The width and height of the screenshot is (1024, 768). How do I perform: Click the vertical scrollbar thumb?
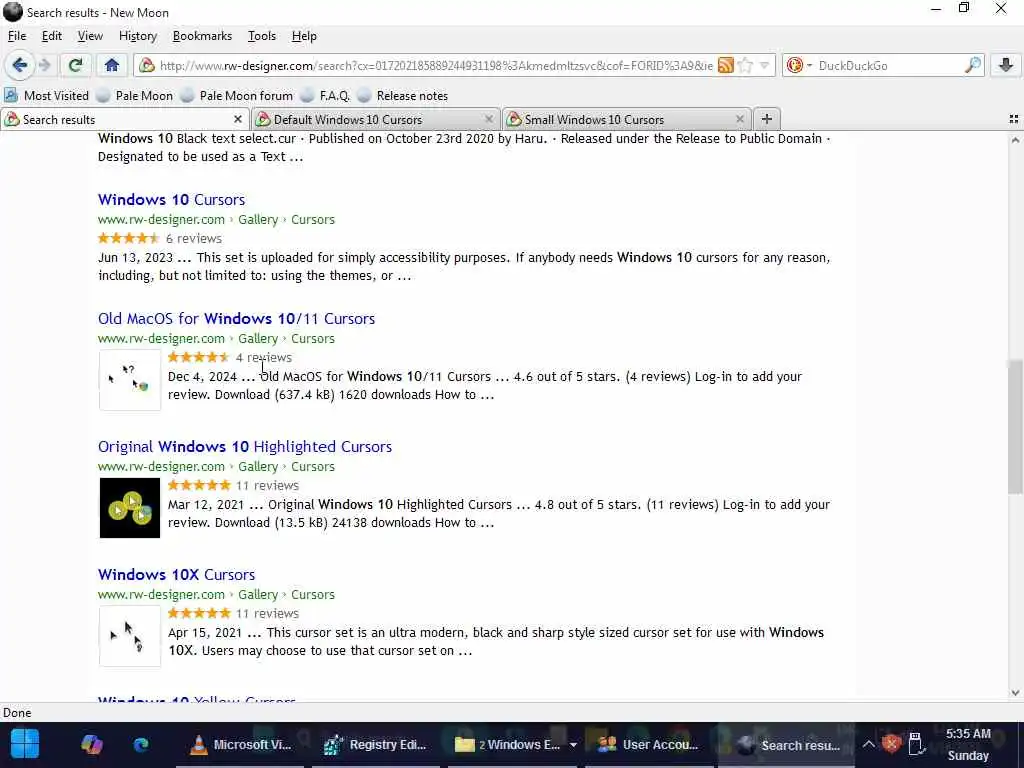[1015, 426]
